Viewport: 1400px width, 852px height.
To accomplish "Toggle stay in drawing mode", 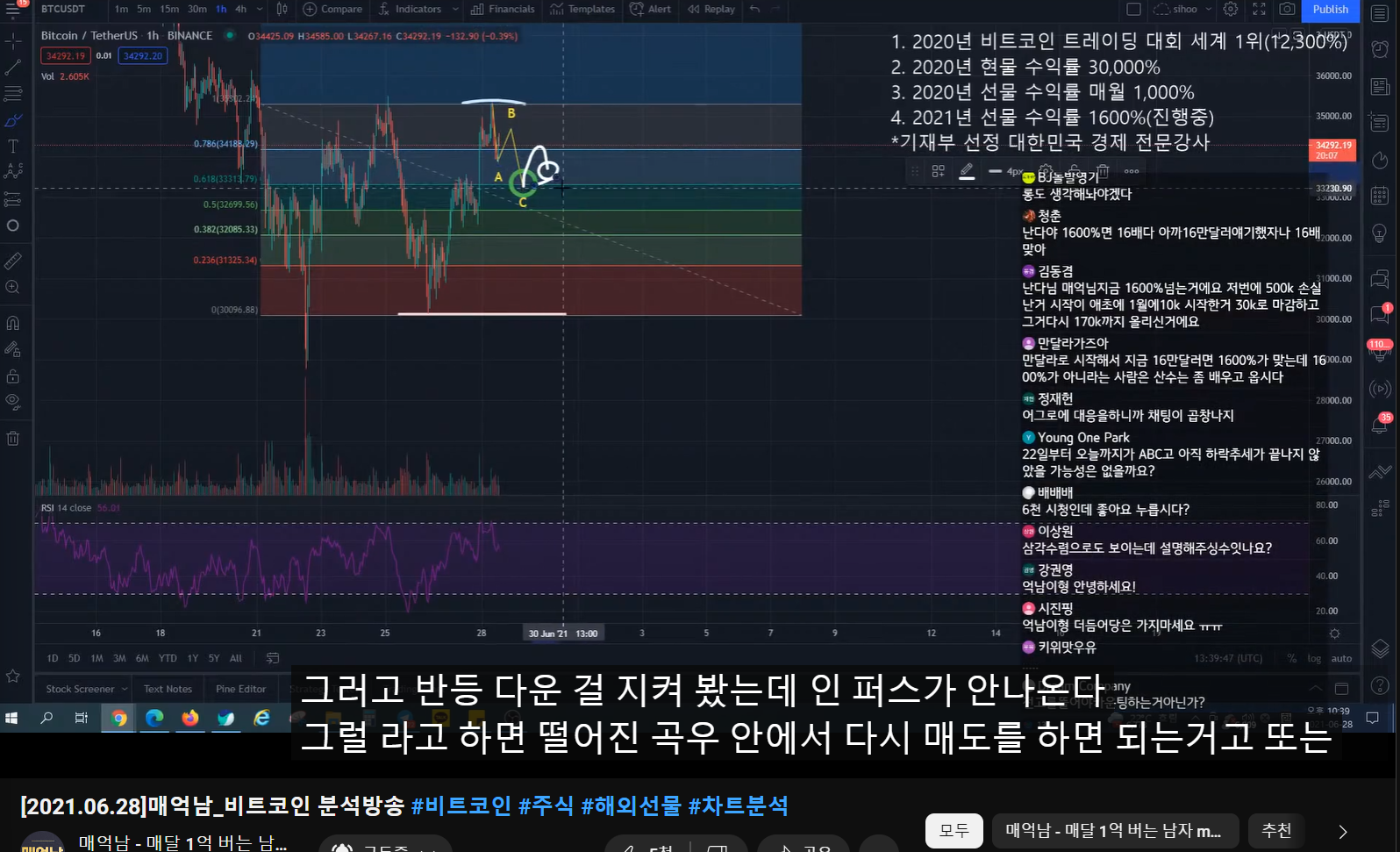I will 13,349.
